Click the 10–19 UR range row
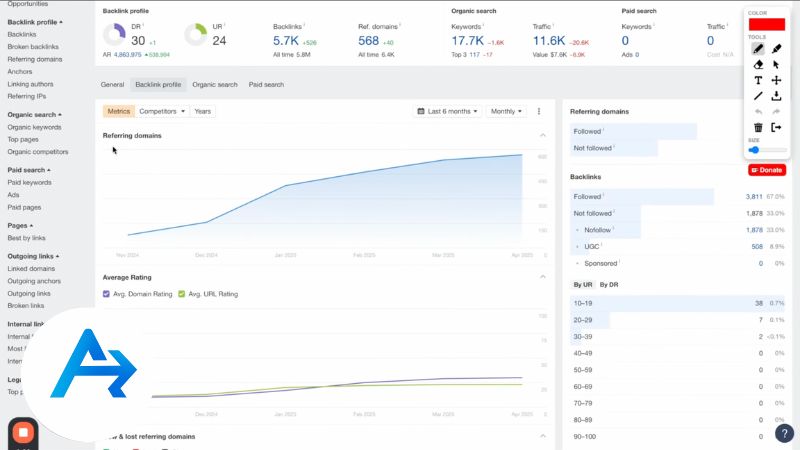Viewport: 800px width, 450px height. (x=677, y=303)
